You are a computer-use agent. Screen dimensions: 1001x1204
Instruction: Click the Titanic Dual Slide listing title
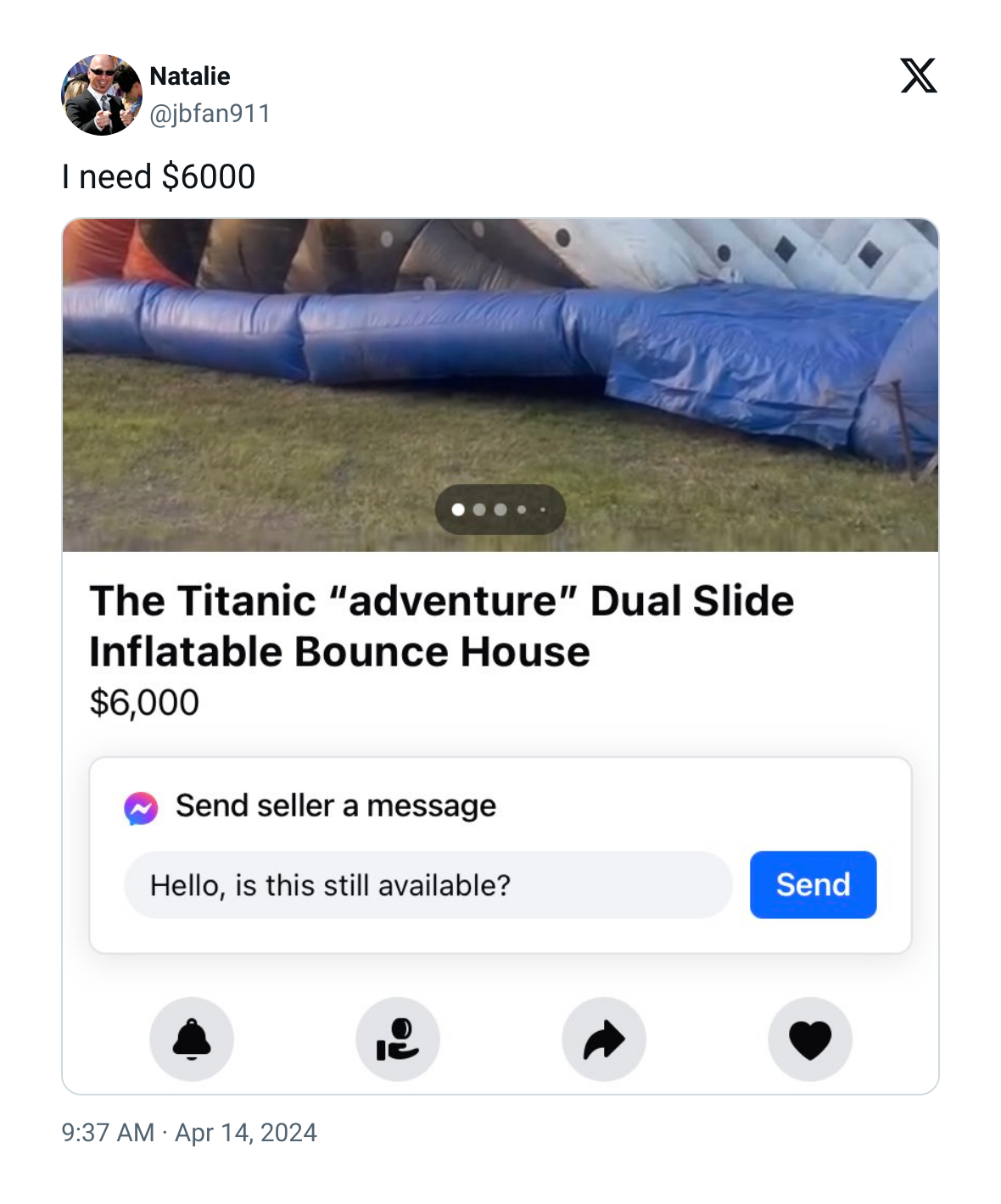(x=441, y=626)
